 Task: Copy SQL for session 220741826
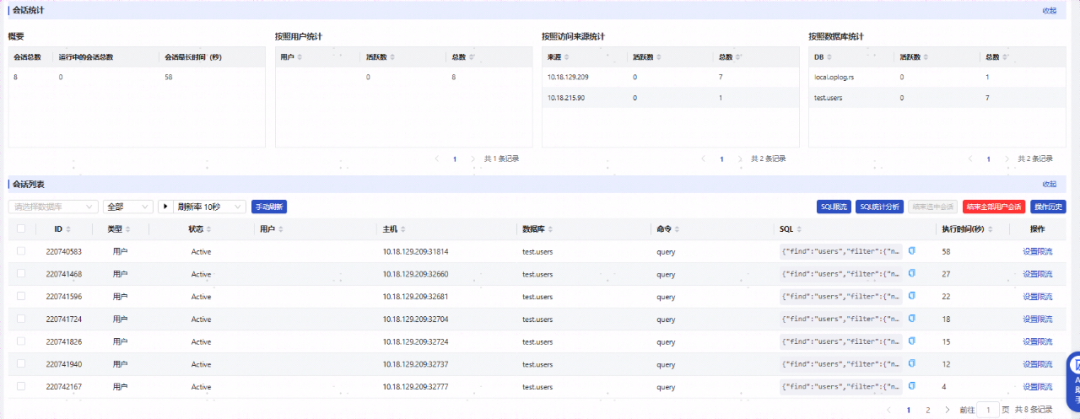[912, 341]
